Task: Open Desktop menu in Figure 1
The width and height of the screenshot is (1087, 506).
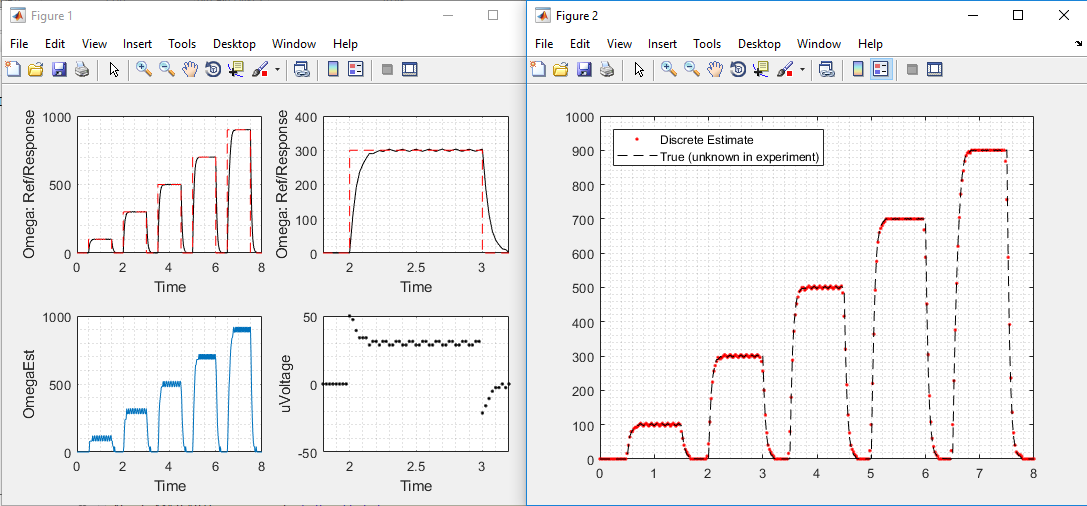Action: tap(234, 44)
